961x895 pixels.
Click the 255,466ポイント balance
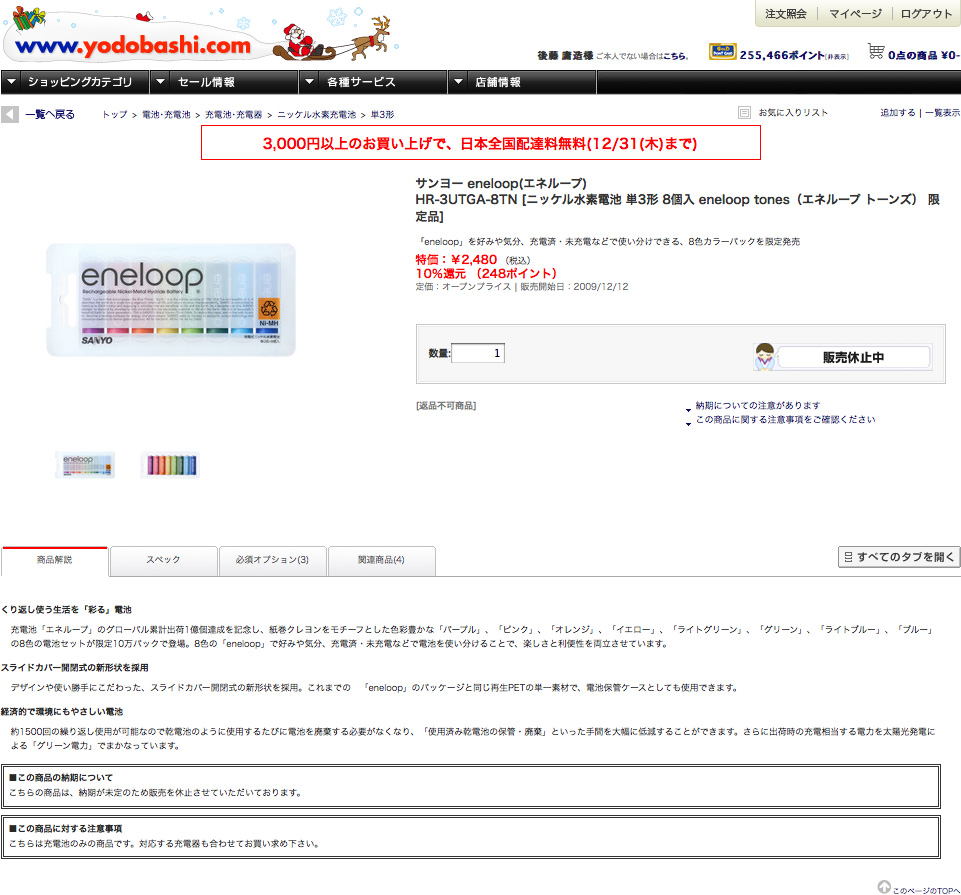(782, 55)
